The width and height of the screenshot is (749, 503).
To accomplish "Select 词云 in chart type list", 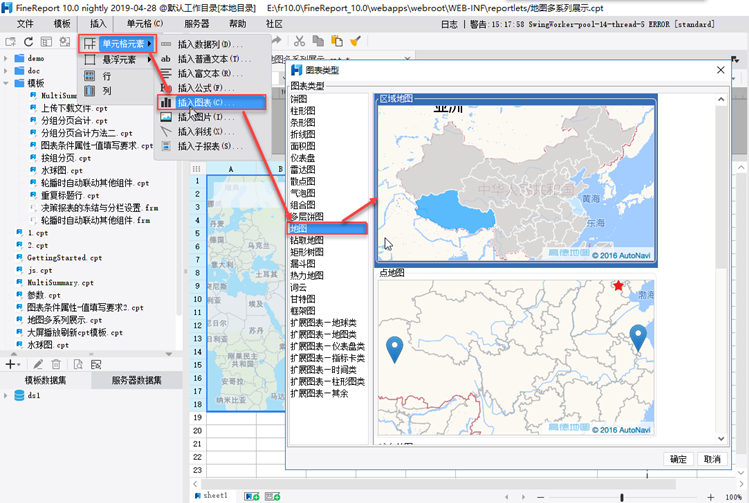I will [299, 288].
